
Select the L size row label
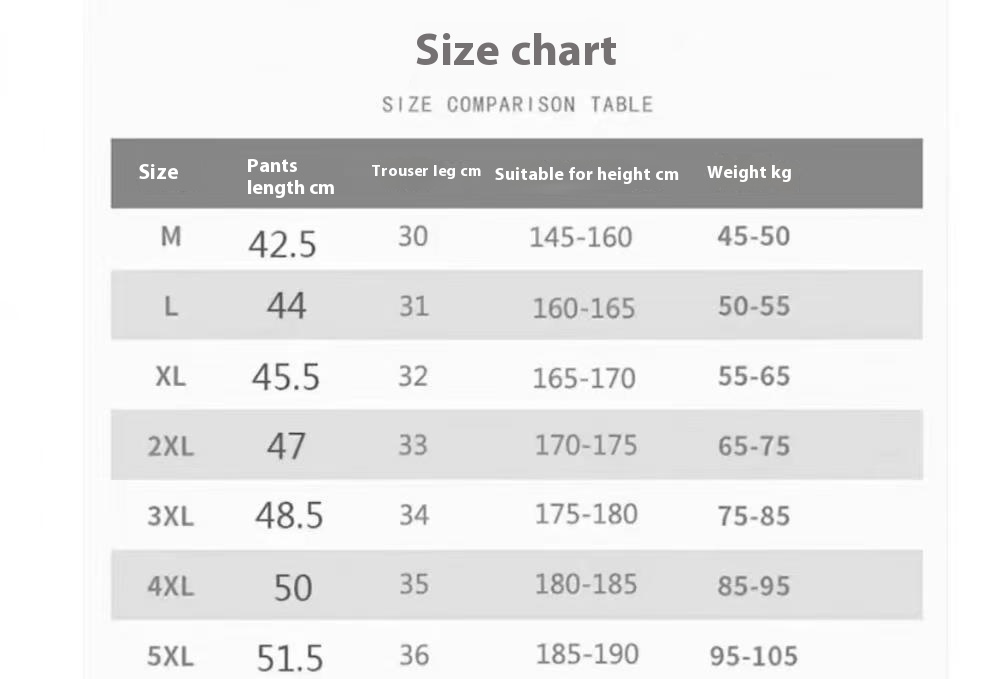tap(171, 306)
